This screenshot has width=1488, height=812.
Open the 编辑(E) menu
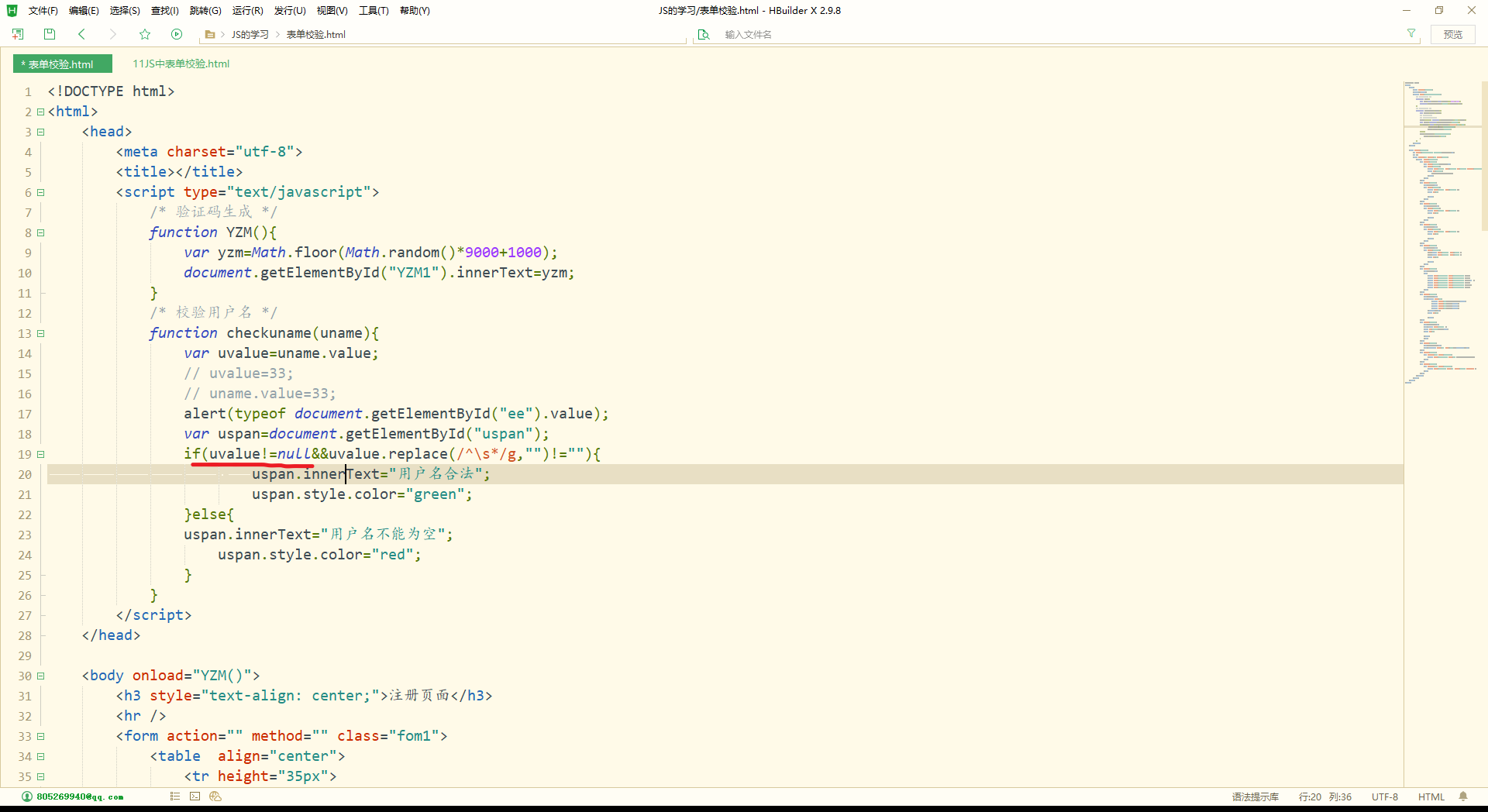click(84, 11)
